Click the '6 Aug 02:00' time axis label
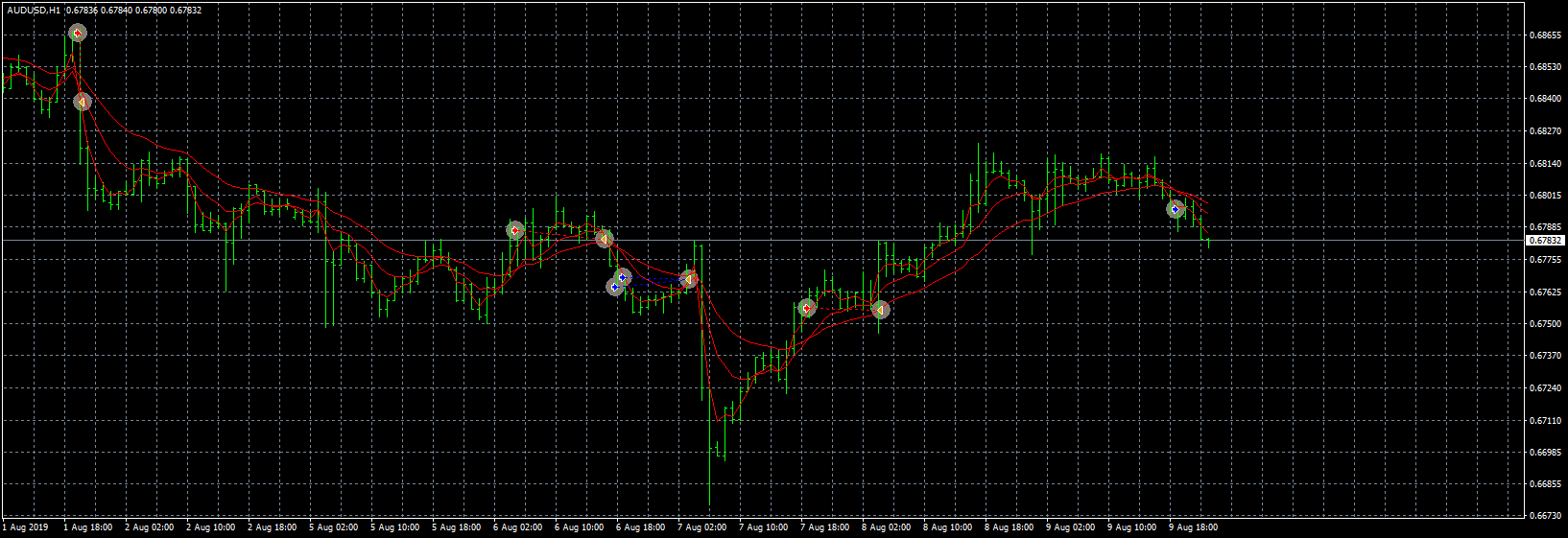The height and width of the screenshot is (538, 1568). click(x=518, y=527)
